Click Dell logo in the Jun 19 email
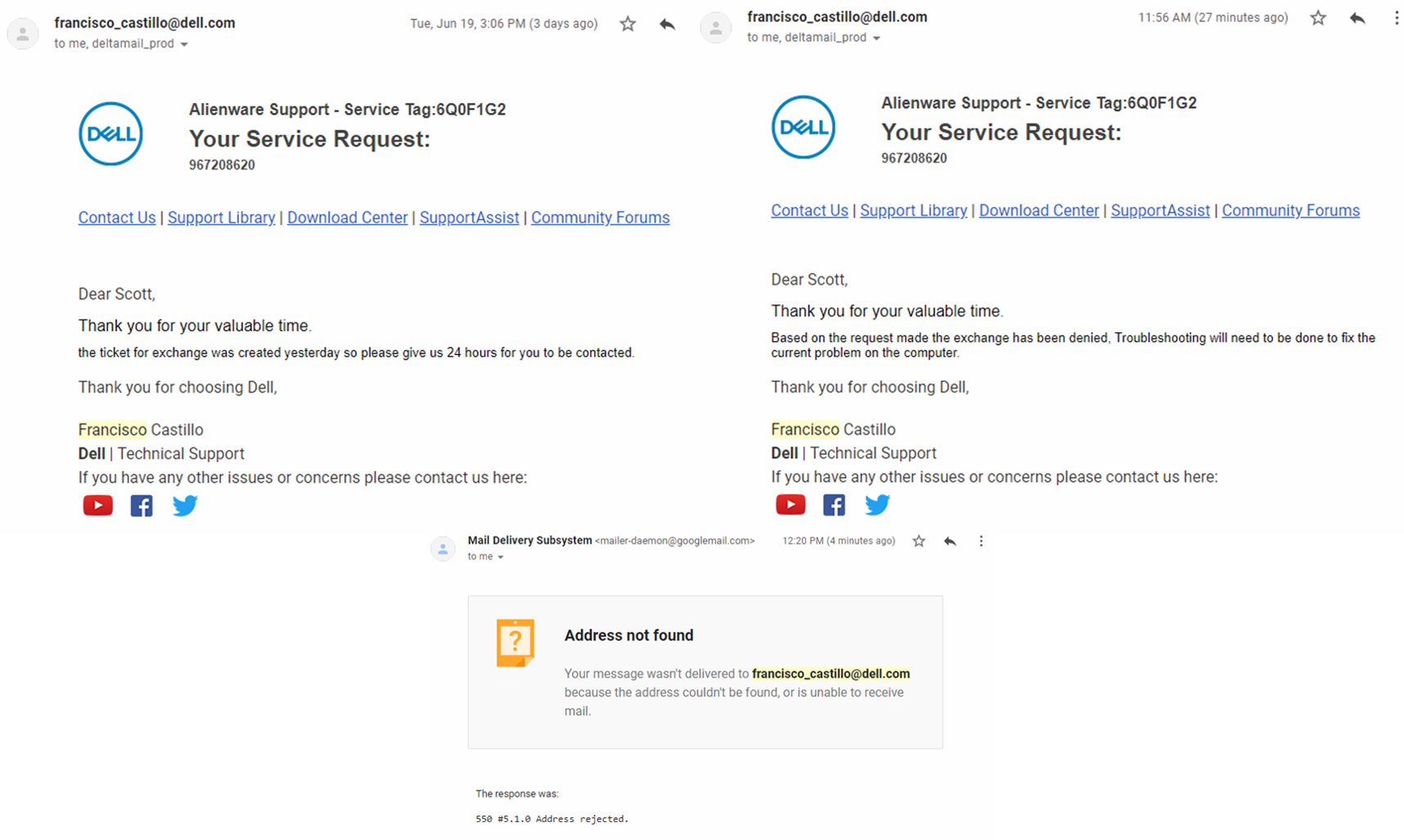The width and height of the screenshot is (1404, 840). (110, 133)
